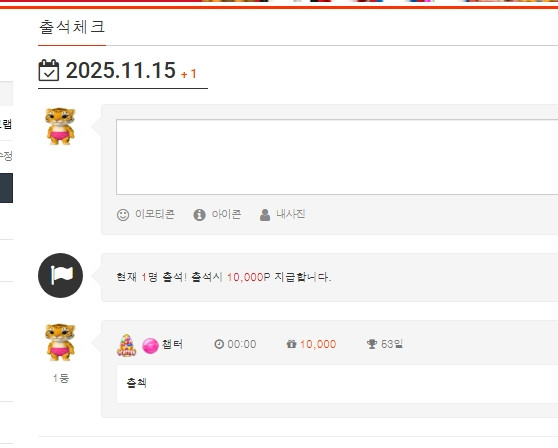Click the 출첵 comment text
Viewport: 558px width, 448px height.
[136, 383]
